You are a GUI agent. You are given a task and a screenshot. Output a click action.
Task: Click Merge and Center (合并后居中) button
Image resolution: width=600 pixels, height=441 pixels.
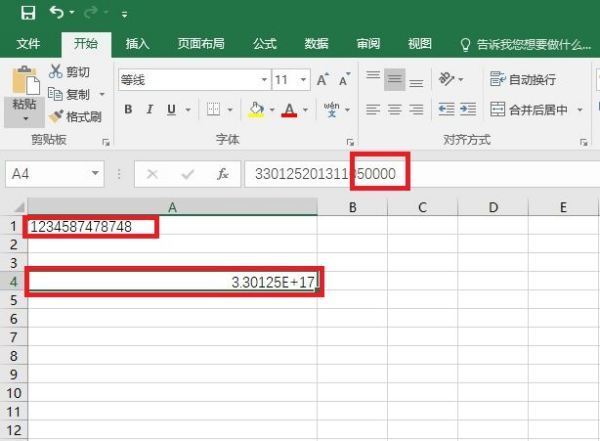point(530,110)
